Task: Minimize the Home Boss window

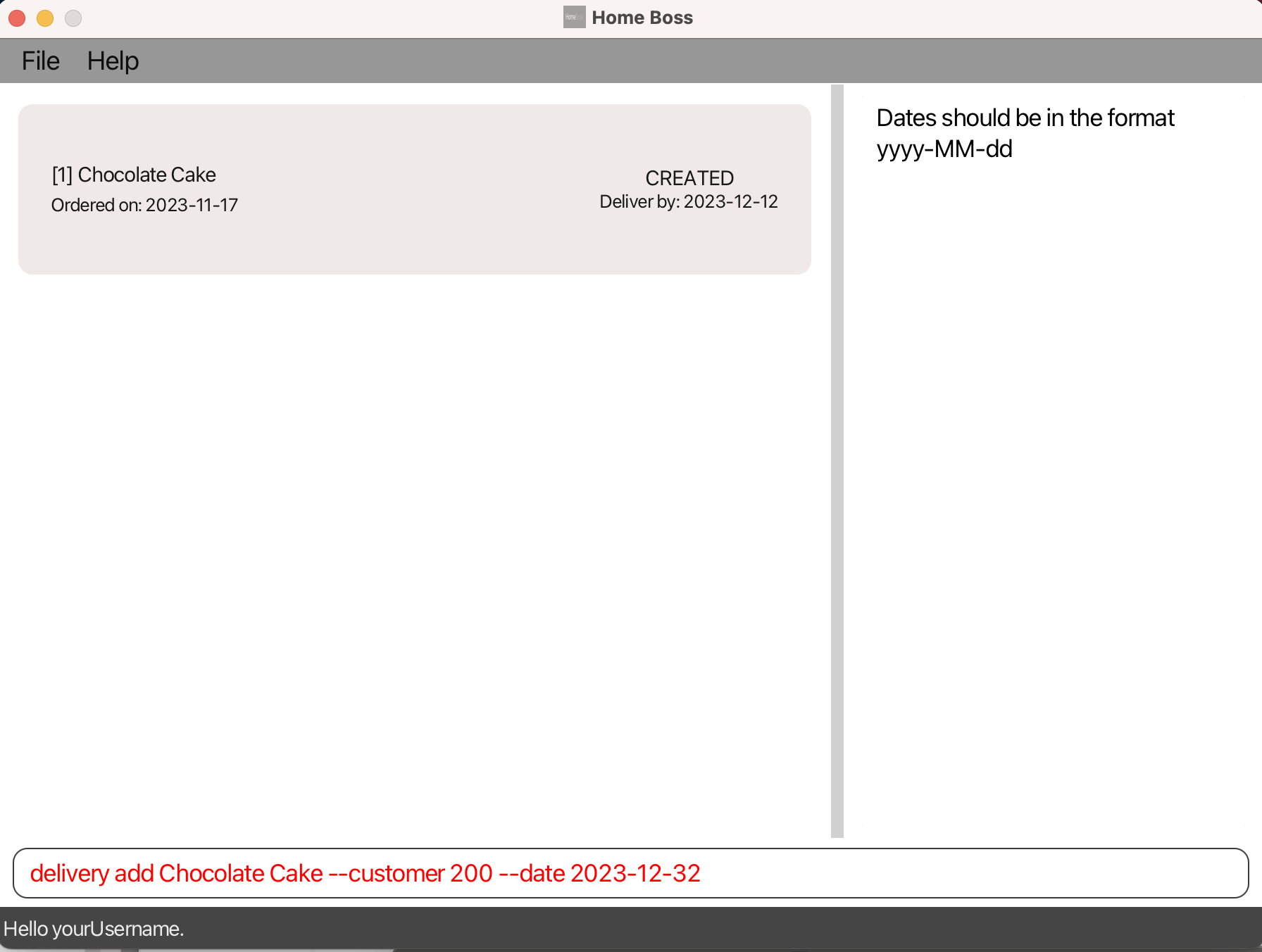Action: click(x=45, y=18)
